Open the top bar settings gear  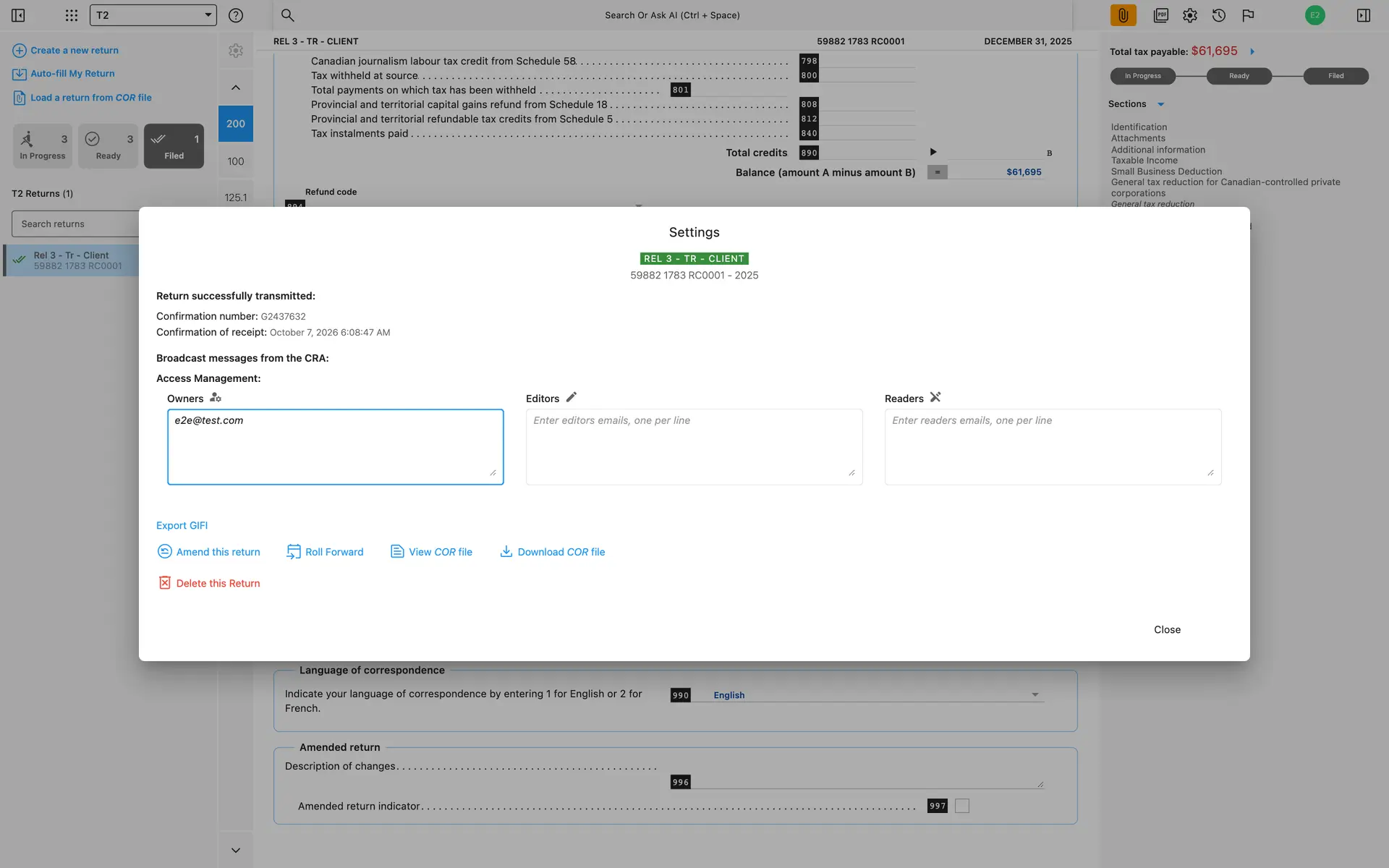1190,15
